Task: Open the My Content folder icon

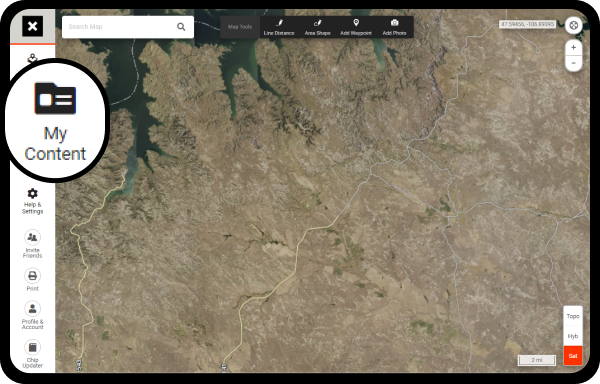Action: (x=55, y=98)
